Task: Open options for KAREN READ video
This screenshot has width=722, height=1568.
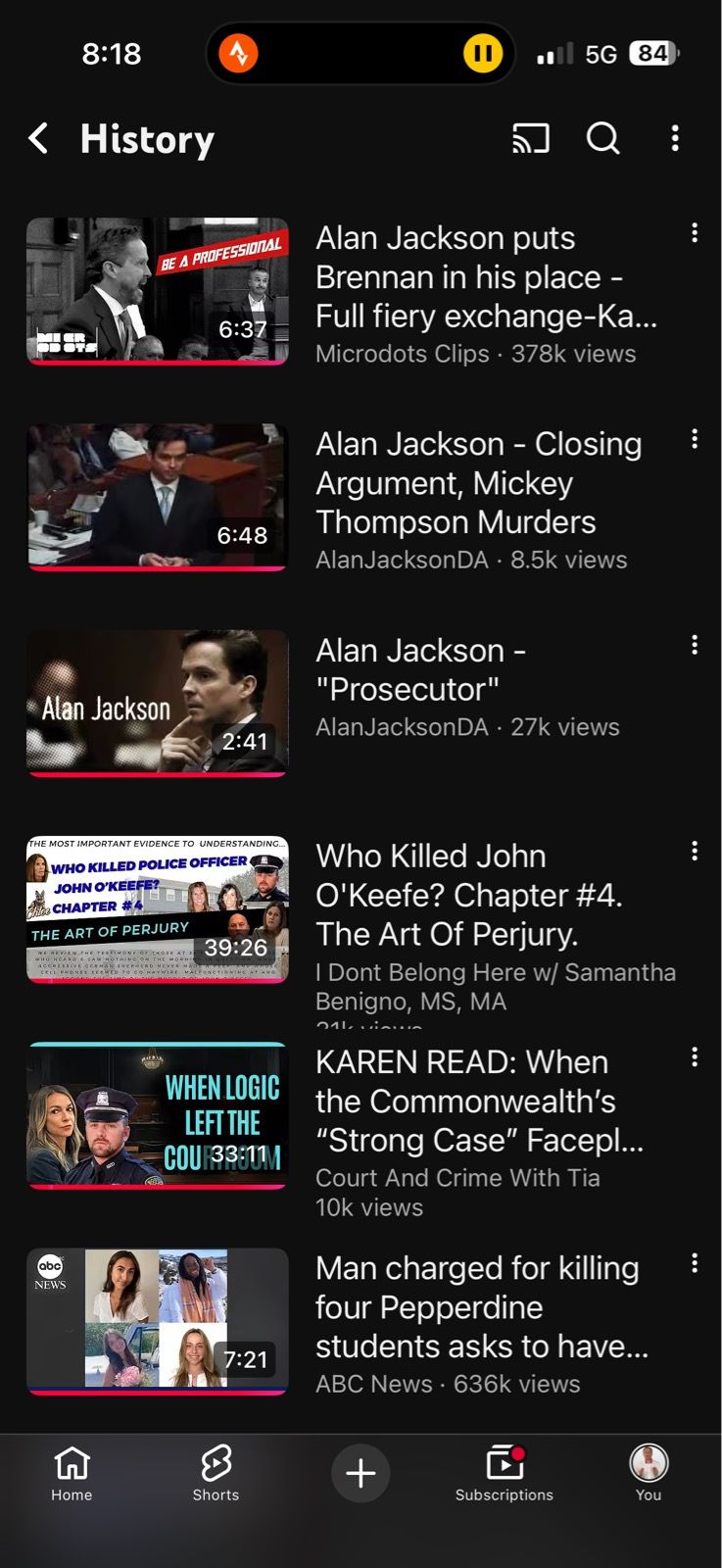Action: [695, 1056]
